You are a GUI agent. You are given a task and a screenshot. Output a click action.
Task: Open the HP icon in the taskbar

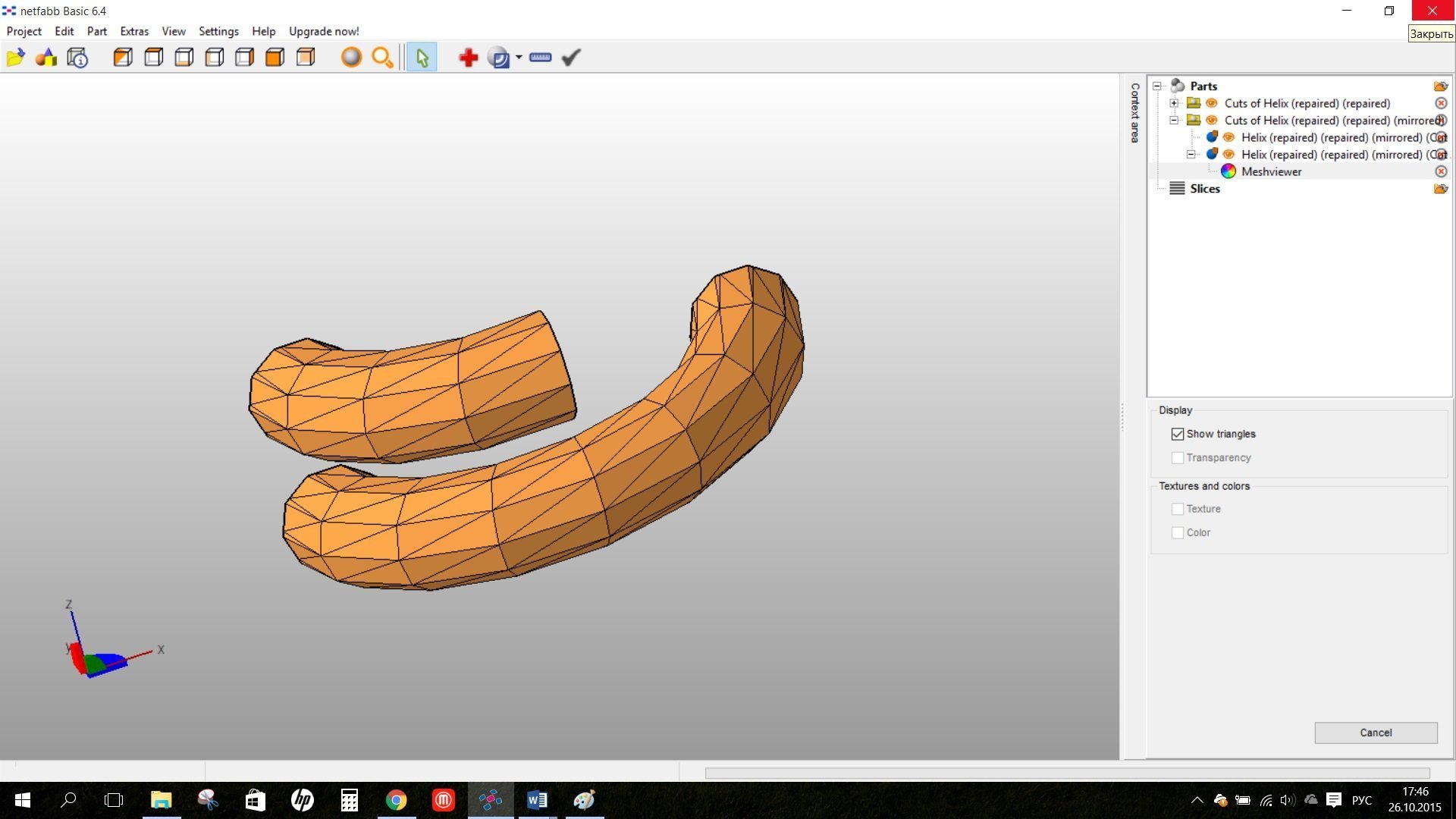coord(302,800)
